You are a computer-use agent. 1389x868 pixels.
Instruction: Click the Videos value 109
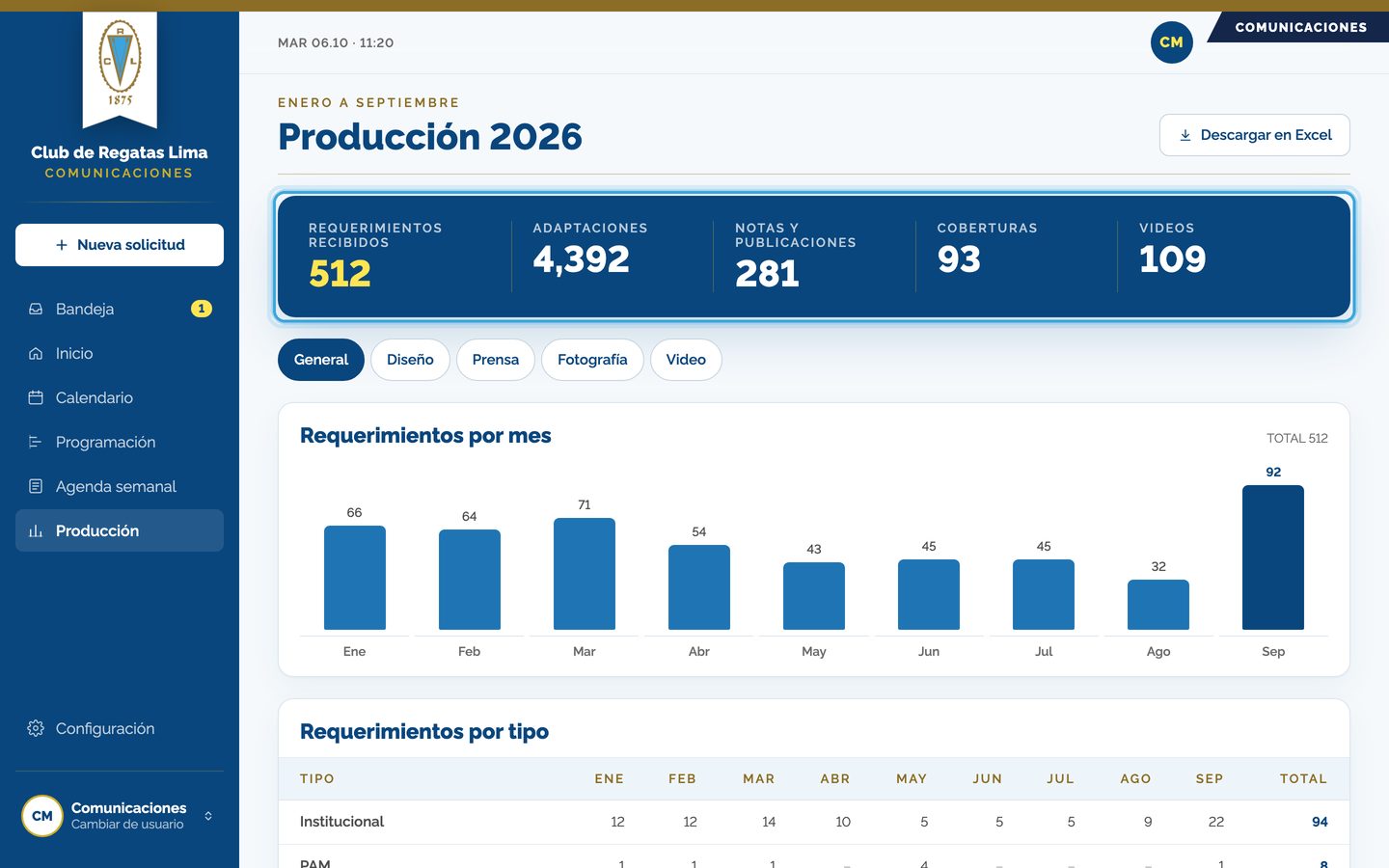coord(1173,259)
